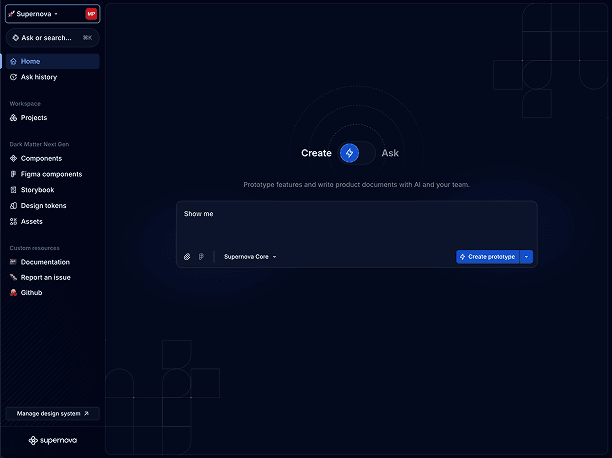Click the Components icon in sidebar
Screen dimensions: 612x458
(x=13, y=158)
